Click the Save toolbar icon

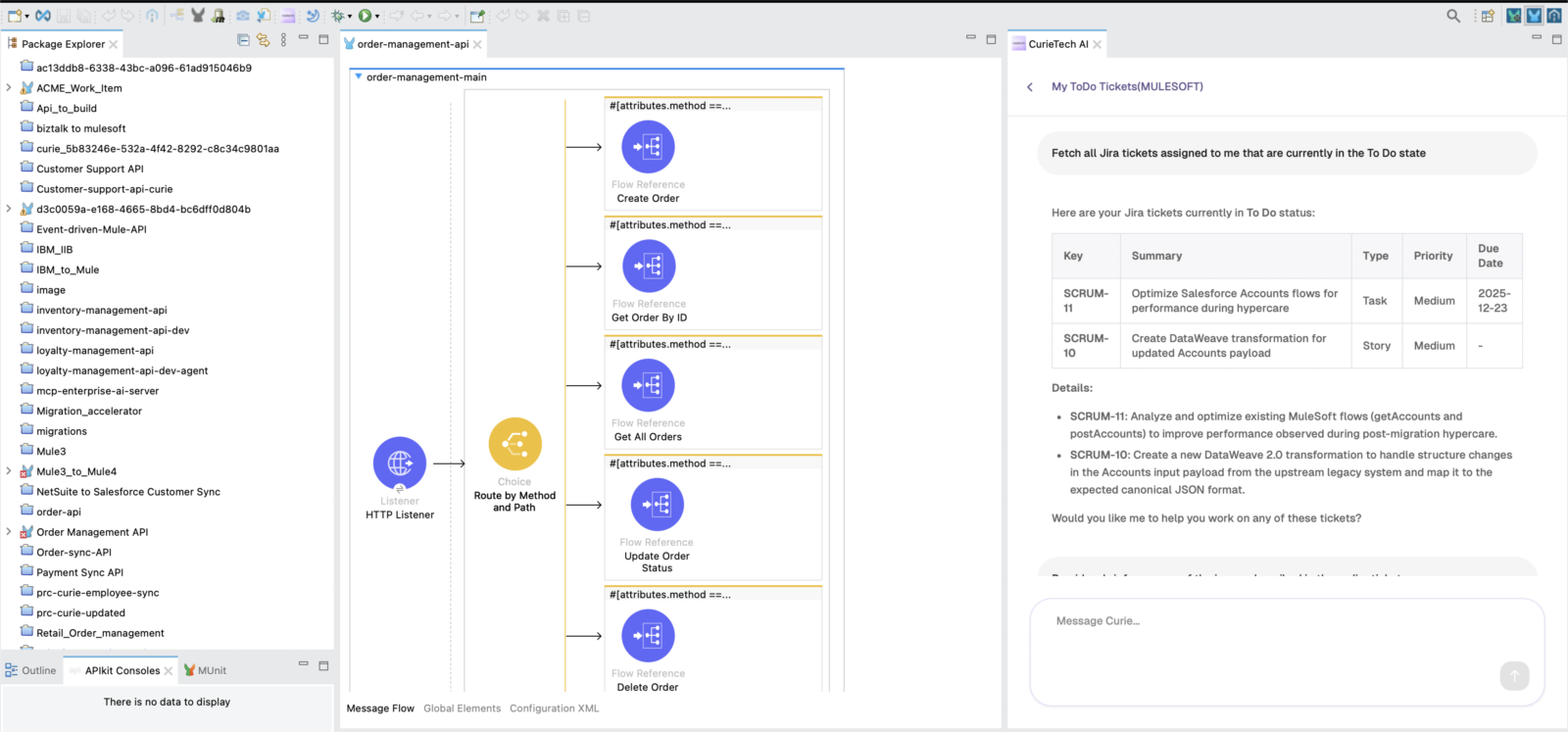65,16
